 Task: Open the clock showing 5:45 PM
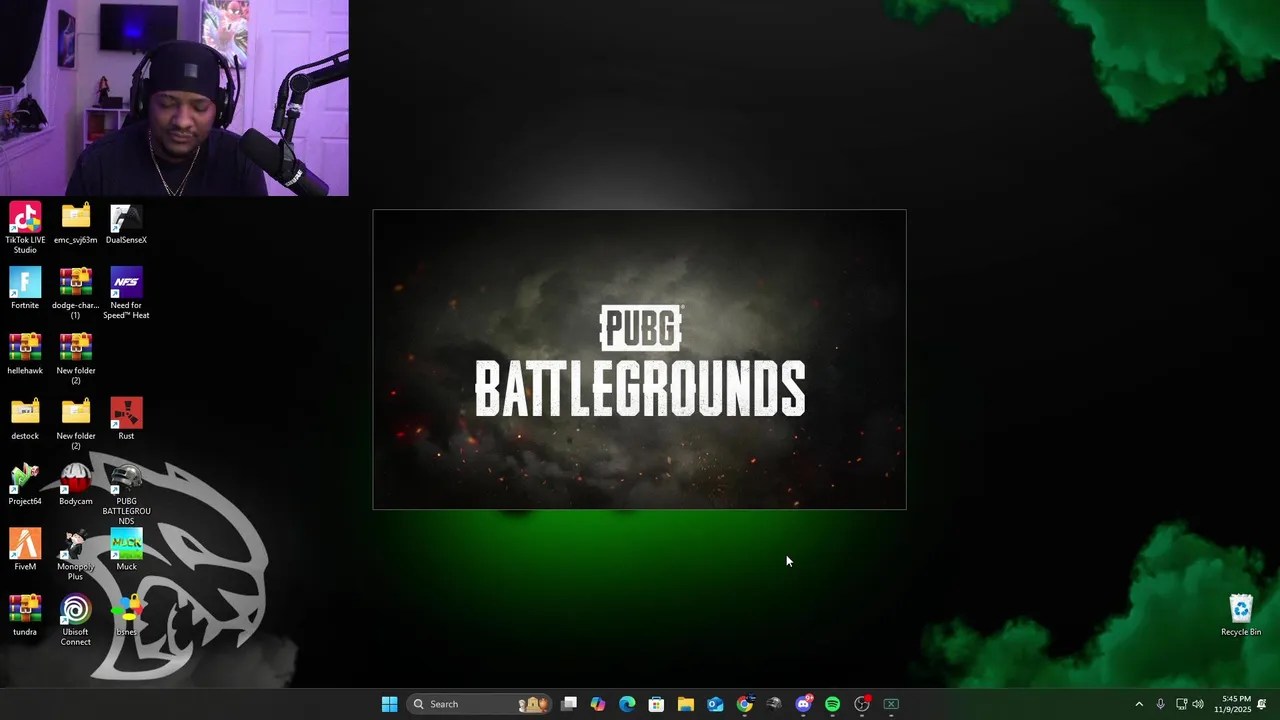(x=1230, y=704)
